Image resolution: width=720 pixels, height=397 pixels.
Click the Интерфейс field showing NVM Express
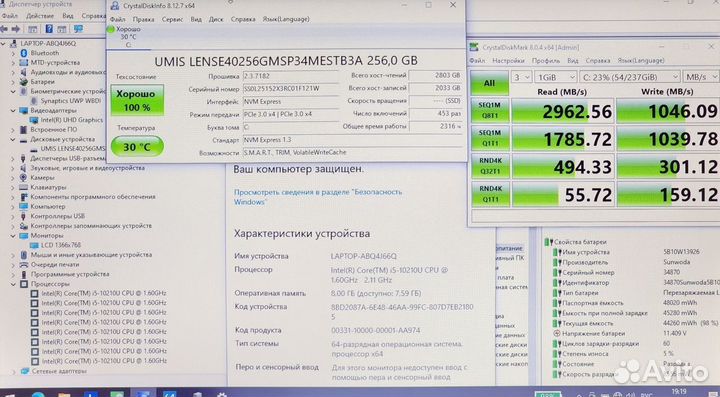tap(290, 101)
